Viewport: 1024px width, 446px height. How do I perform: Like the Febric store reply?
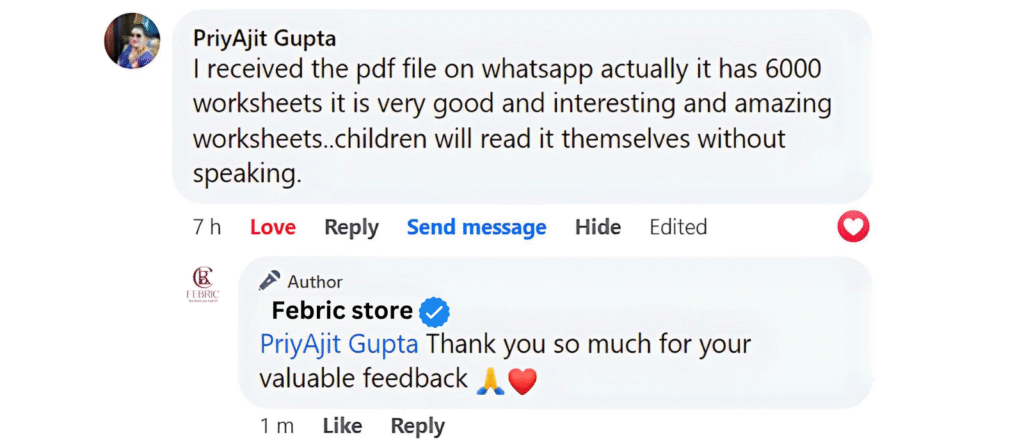pyautogui.click(x=342, y=426)
